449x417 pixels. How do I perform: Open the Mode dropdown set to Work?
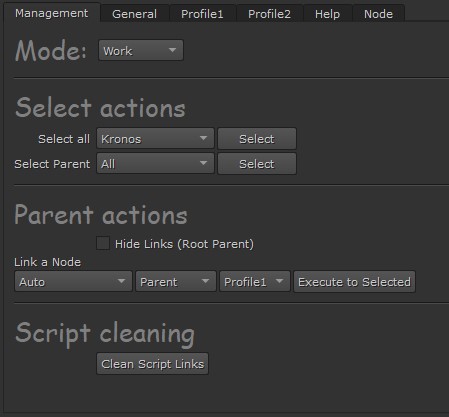click(x=141, y=50)
